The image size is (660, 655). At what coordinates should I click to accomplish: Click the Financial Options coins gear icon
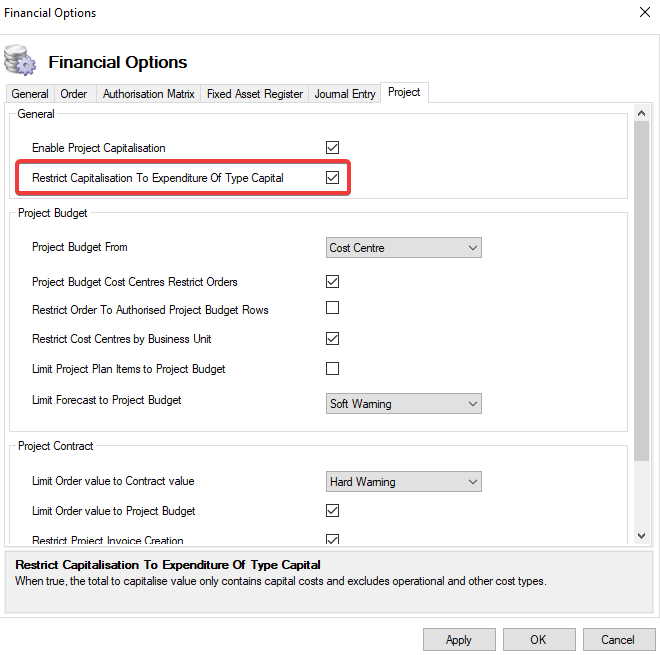point(20,61)
